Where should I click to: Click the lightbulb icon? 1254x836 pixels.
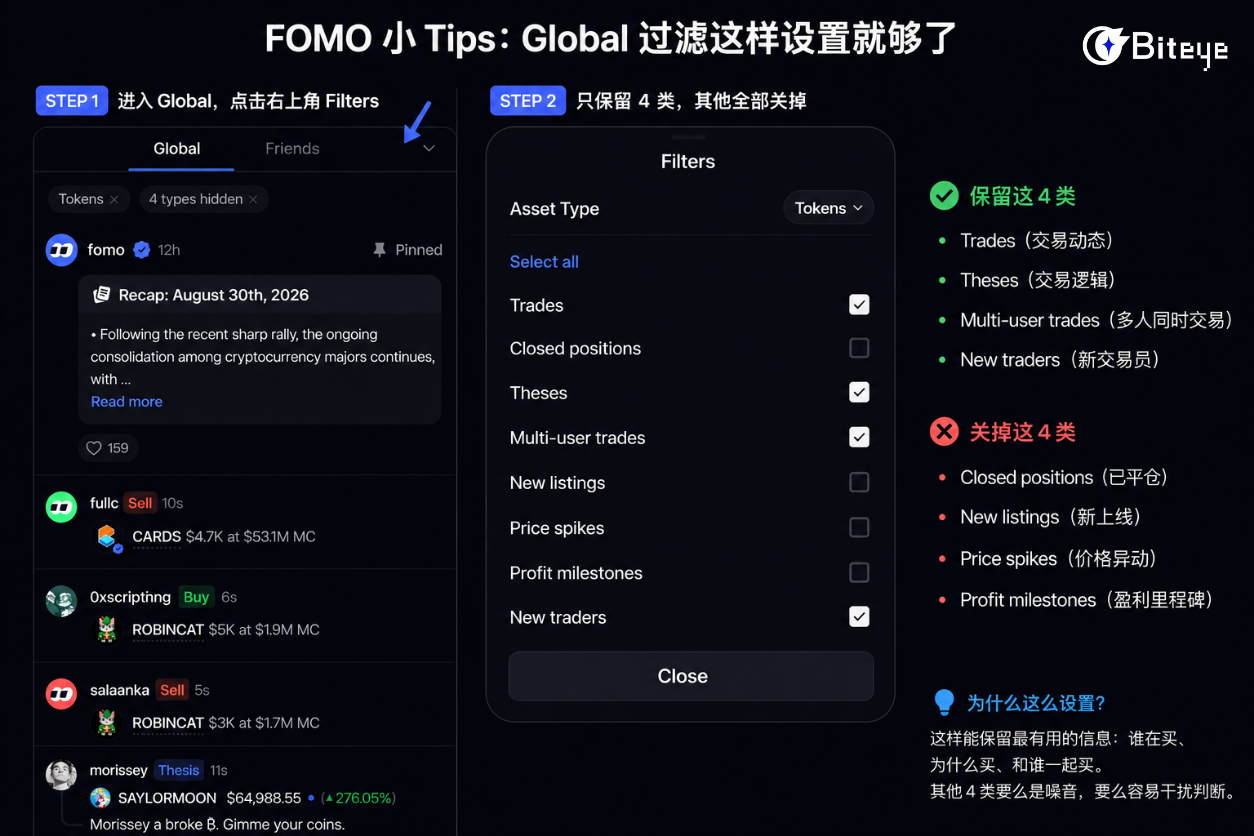(944, 702)
